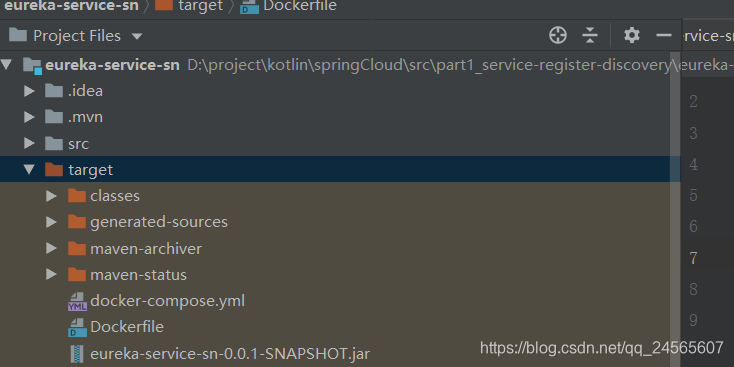Viewport: 734px width, 367px height.
Task: Click target in the breadcrumb bar
Action: (x=200, y=6)
